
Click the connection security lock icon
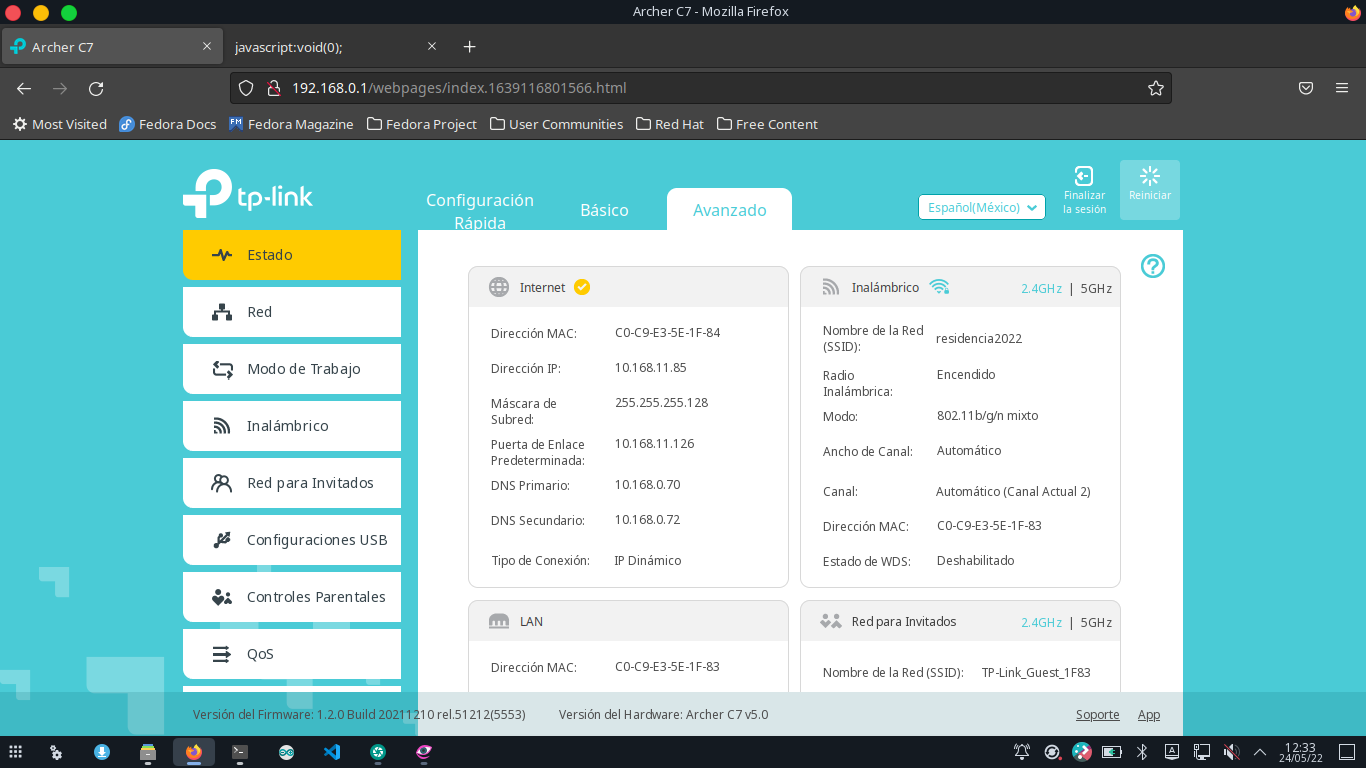click(273, 88)
